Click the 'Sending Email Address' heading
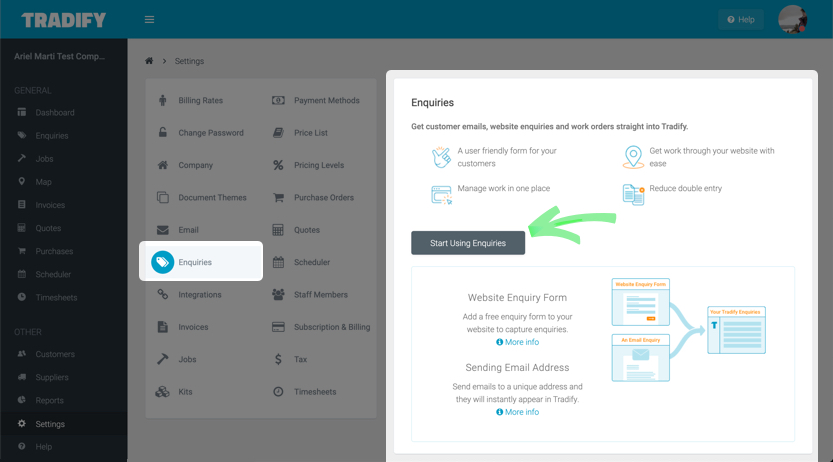Screen dimensions: 833x462 [517, 367]
